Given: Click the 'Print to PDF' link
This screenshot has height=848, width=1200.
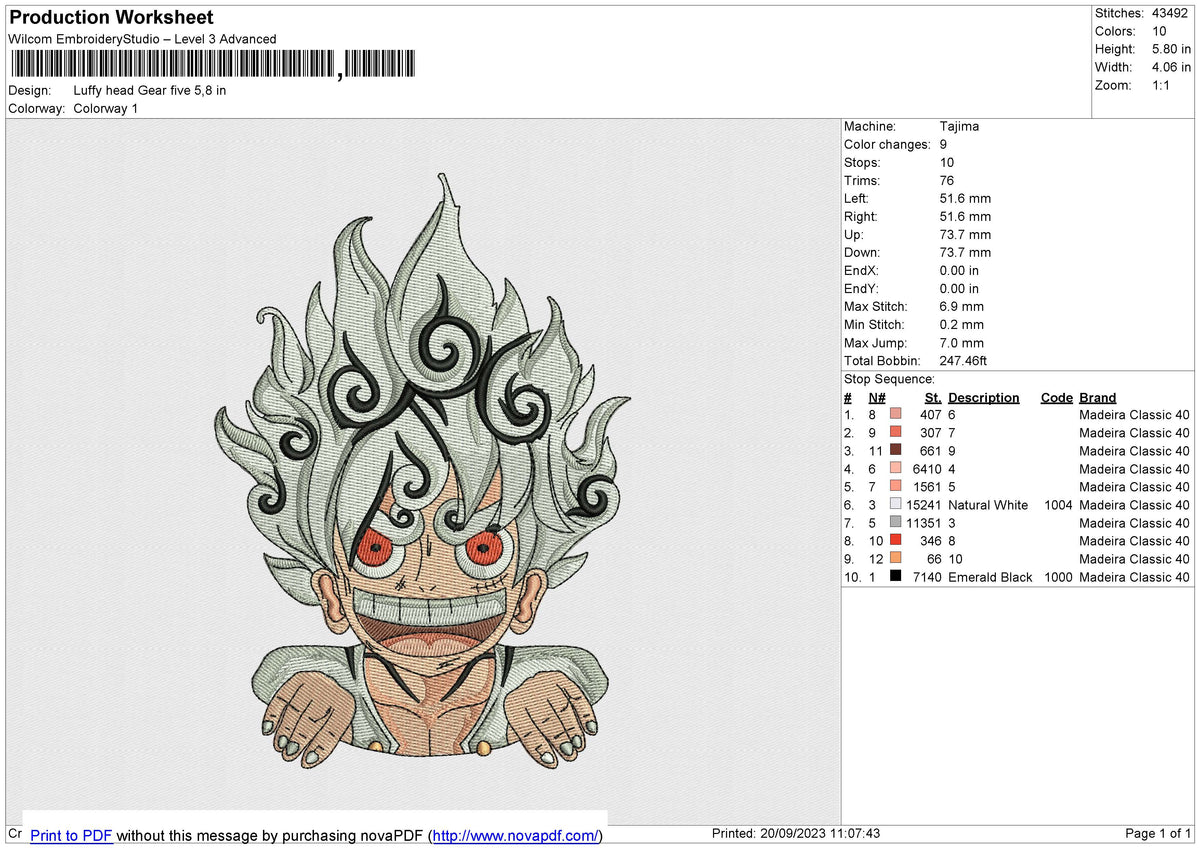Looking at the screenshot, I should click(71, 835).
